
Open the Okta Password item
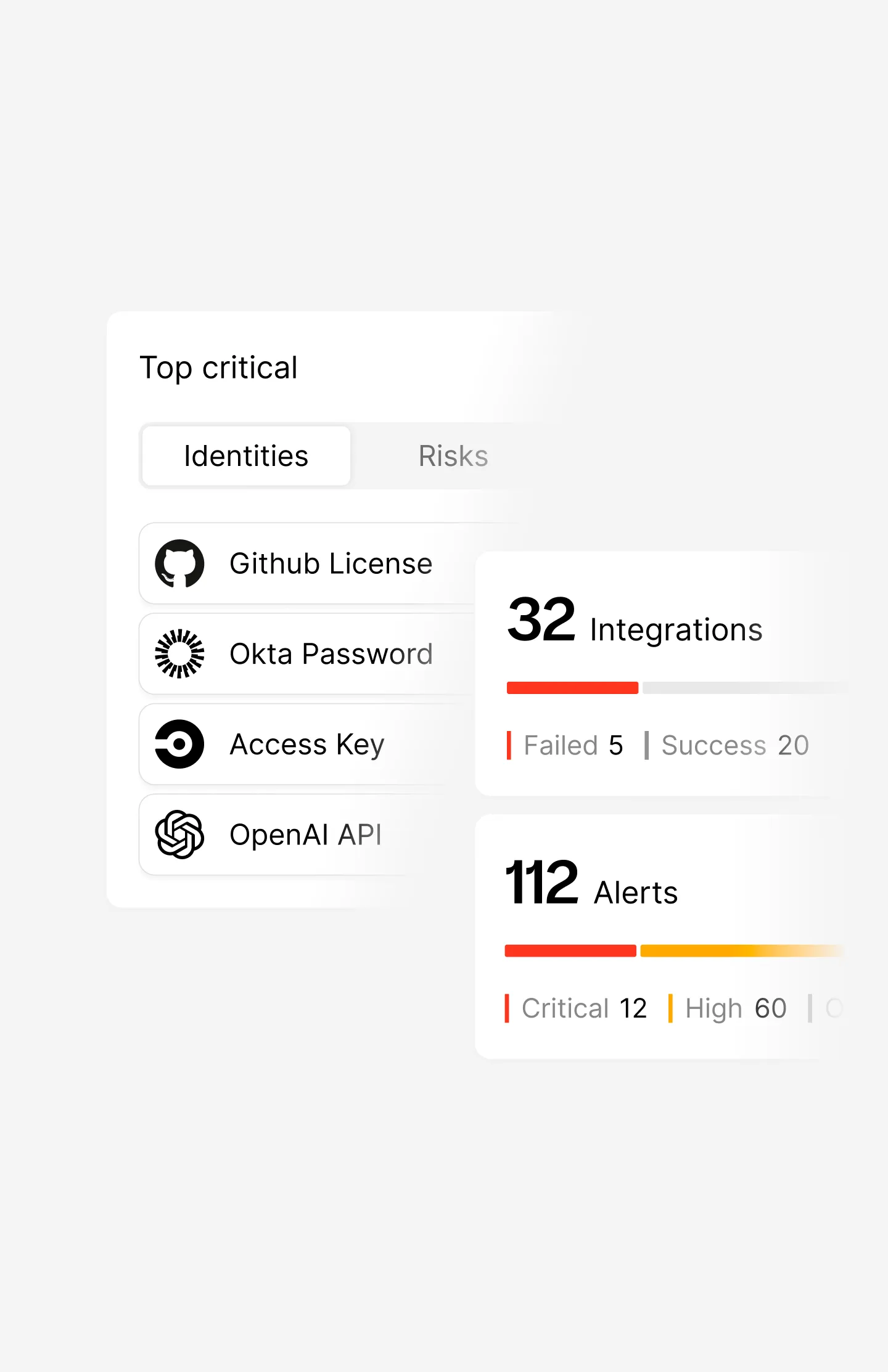point(331,654)
